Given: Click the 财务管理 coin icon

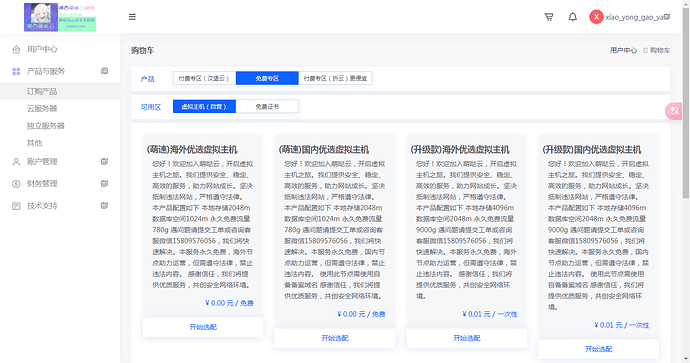Looking at the screenshot, I should point(16,183).
